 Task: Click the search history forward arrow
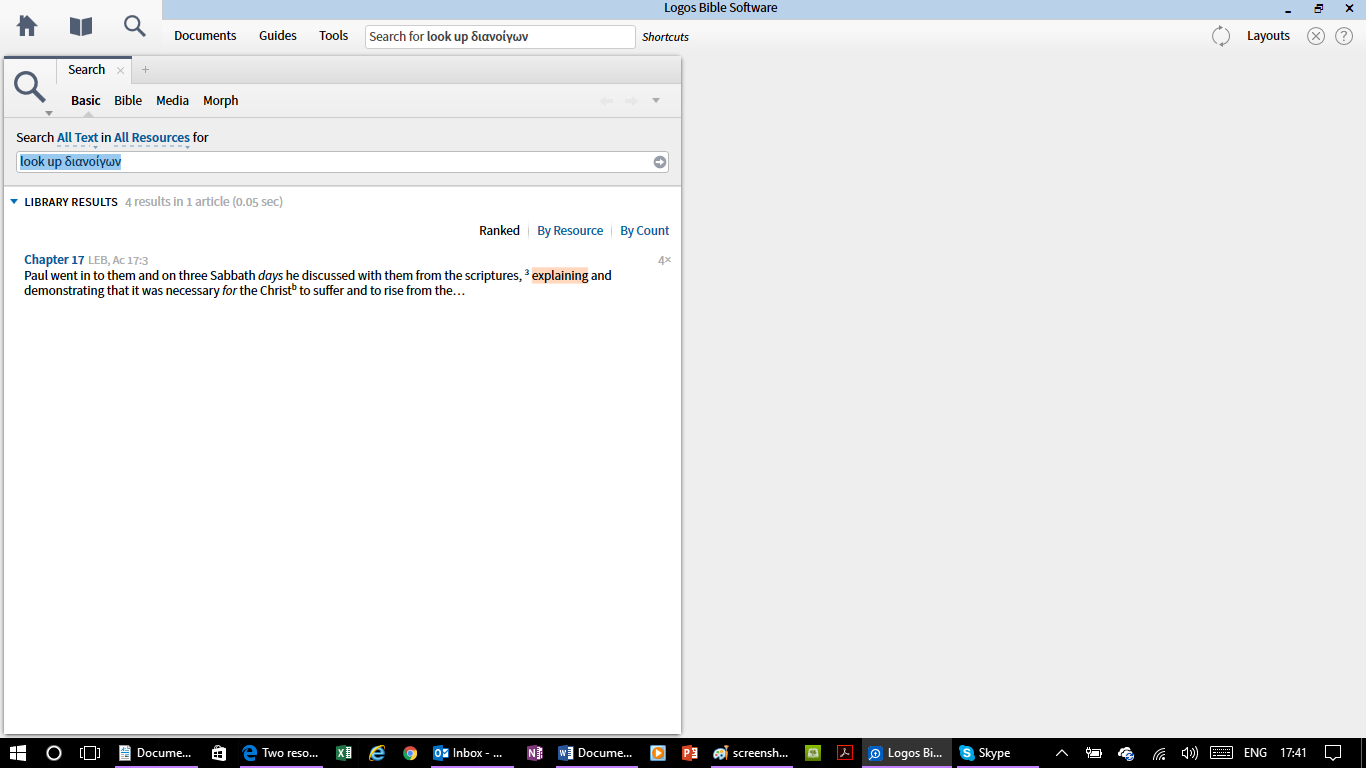(x=631, y=101)
